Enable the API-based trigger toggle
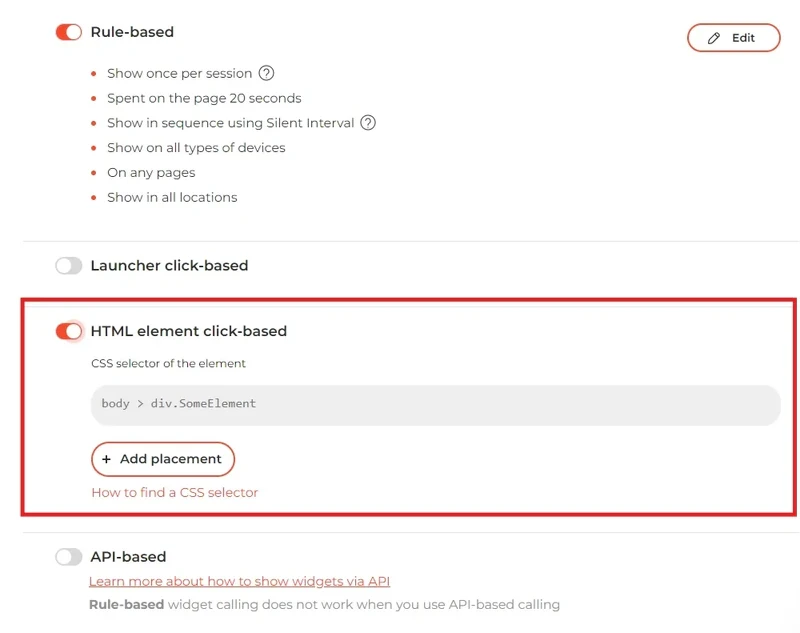Image resolution: width=800 pixels, height=633 pixels. [66, 556]
